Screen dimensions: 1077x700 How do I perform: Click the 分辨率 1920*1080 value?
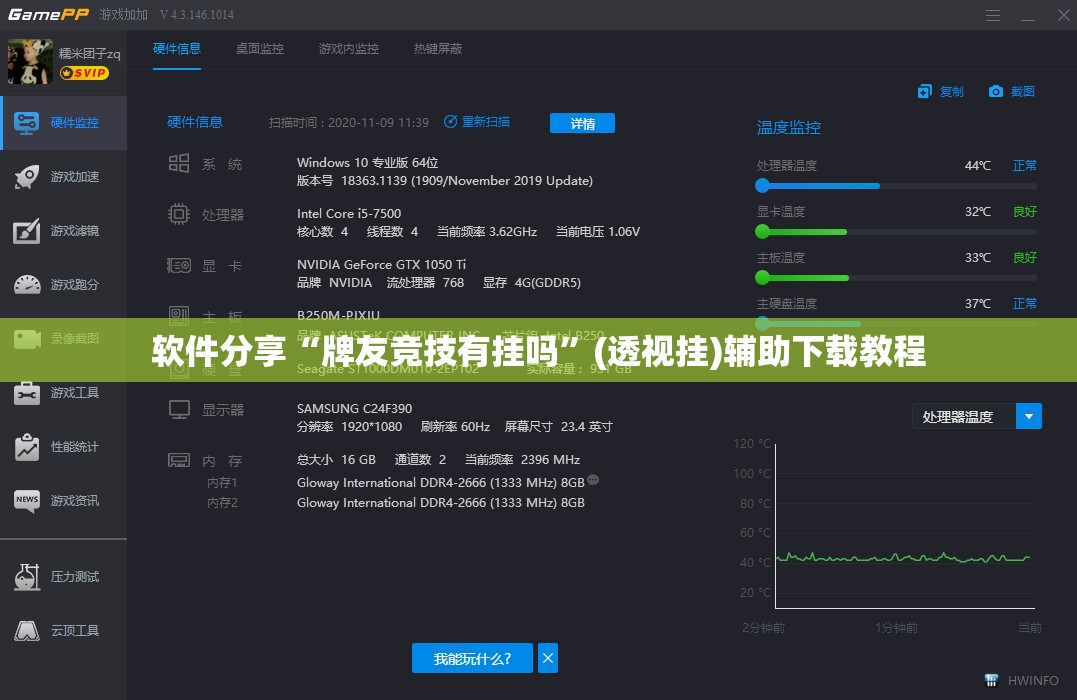(349, 427)
